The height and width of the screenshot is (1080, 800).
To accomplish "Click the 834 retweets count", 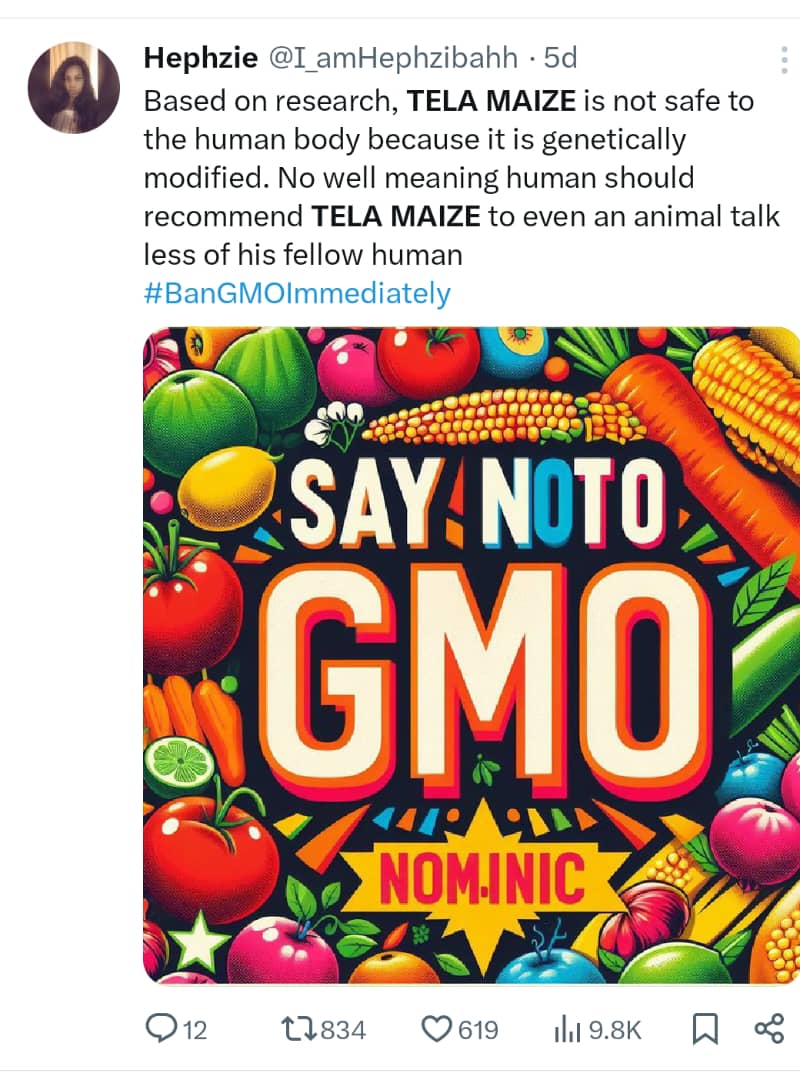I will pos(344,1030).
